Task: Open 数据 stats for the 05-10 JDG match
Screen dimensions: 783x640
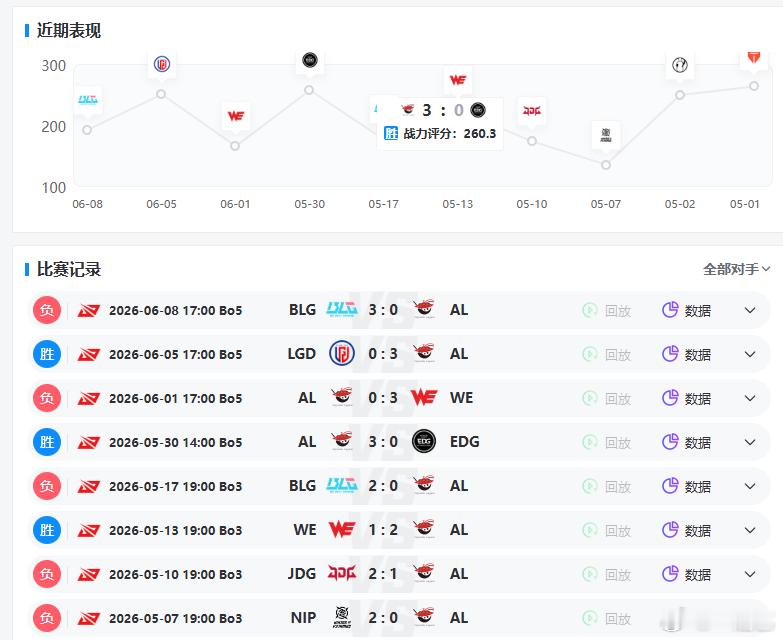Action: (x=687, y=574)
